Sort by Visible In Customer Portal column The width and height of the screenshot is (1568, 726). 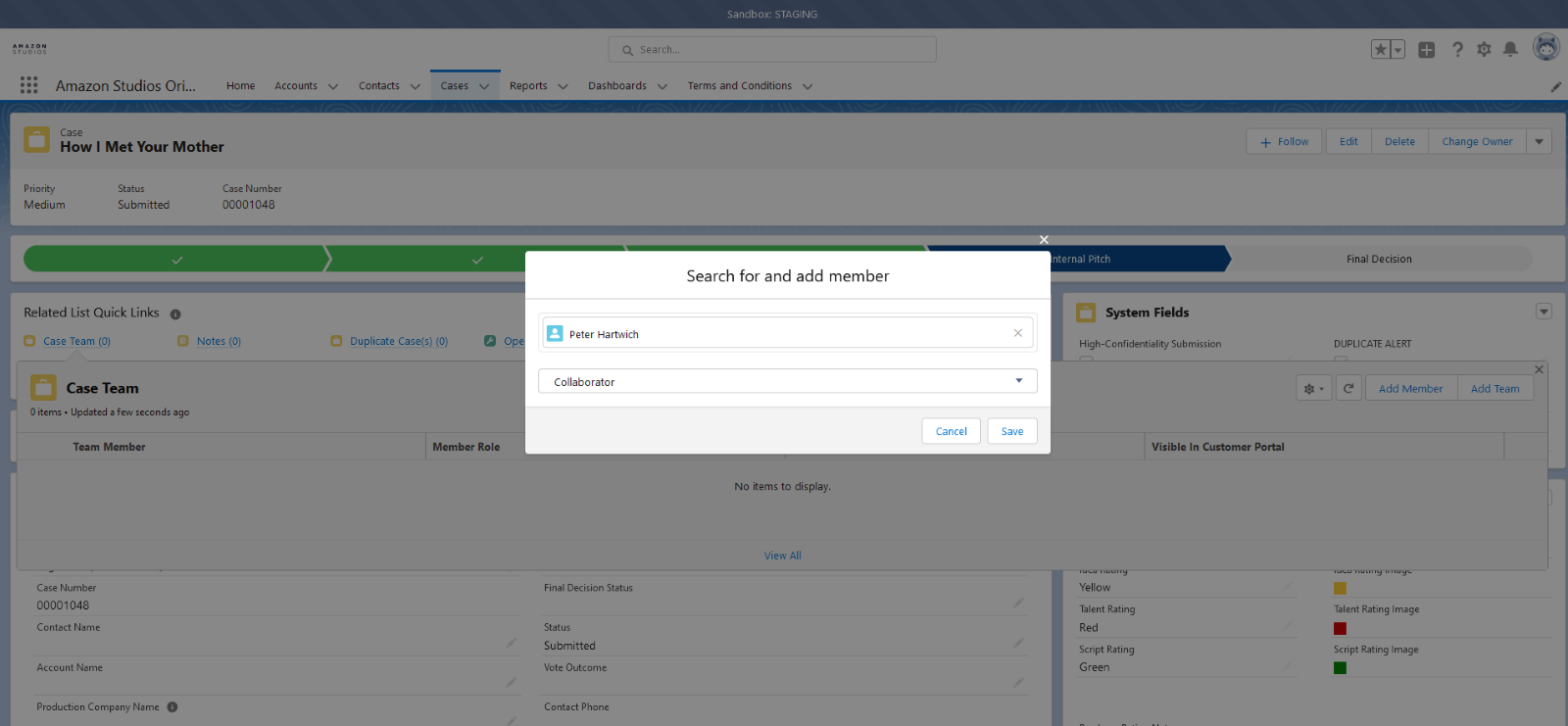pos(1218,447)
